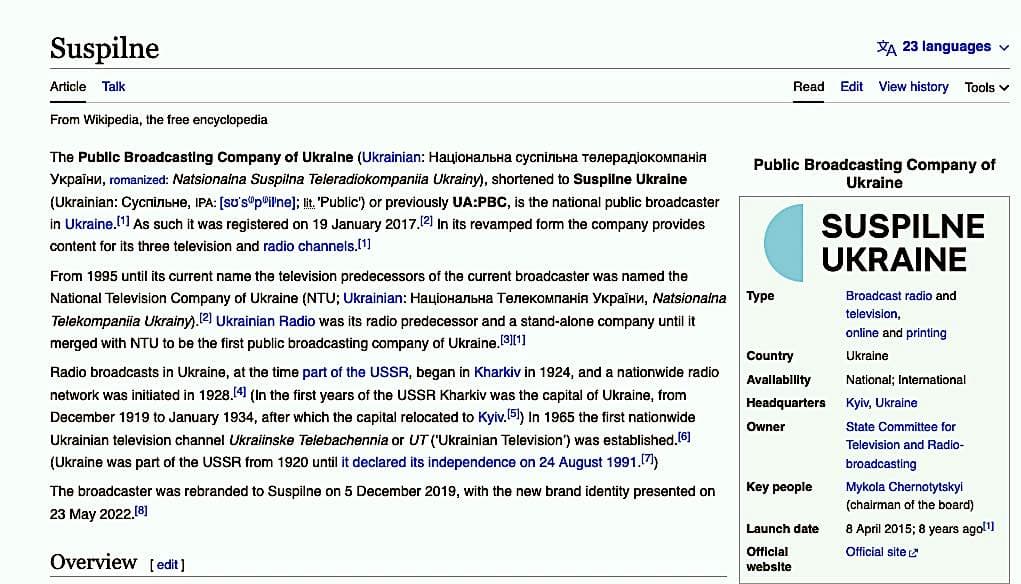Open the printing link in the infobox
The height and width of the screenshot is (584, 1021).
(926, 333)
